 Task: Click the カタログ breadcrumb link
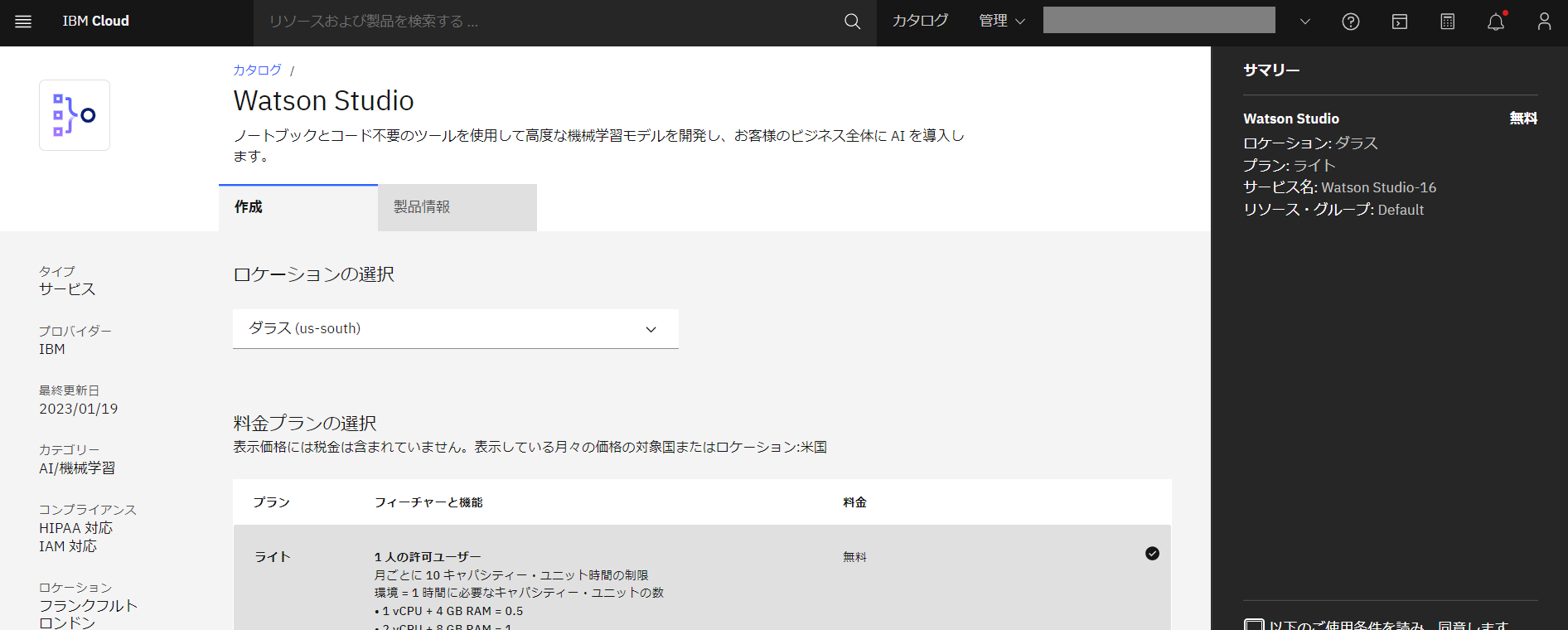(x=257, y=70)
